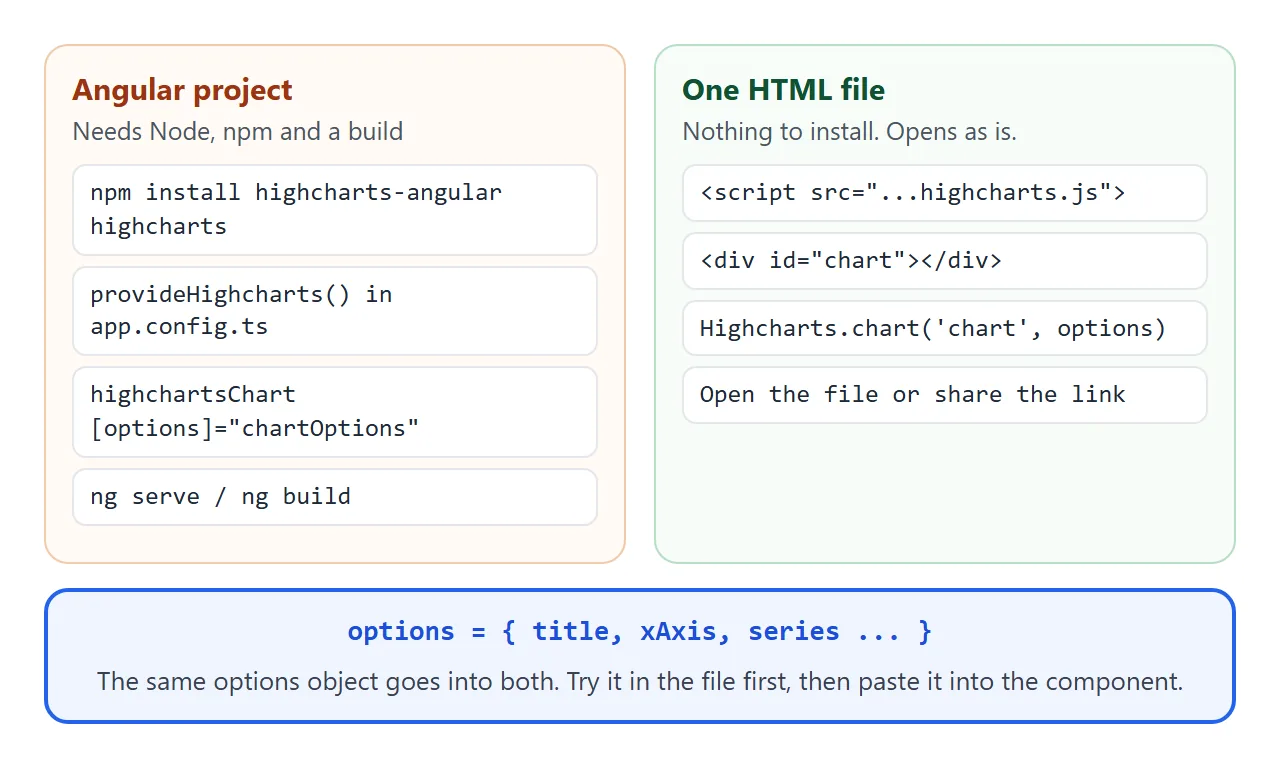
Task: Click the "options = { title, xAxis, series ... }" code
Action: point(640,631)
